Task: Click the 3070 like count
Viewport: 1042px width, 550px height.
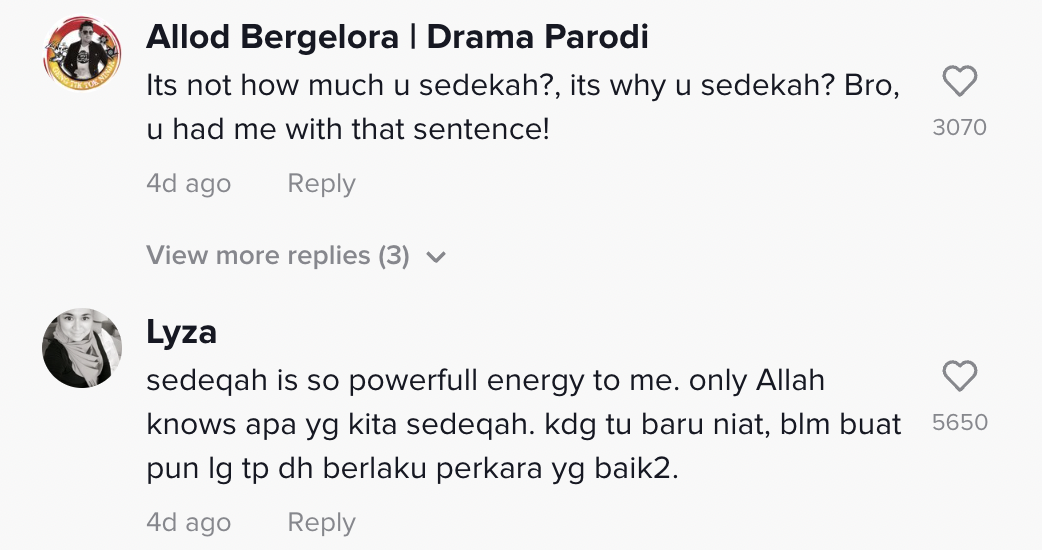Action: (x=959, y=127)
